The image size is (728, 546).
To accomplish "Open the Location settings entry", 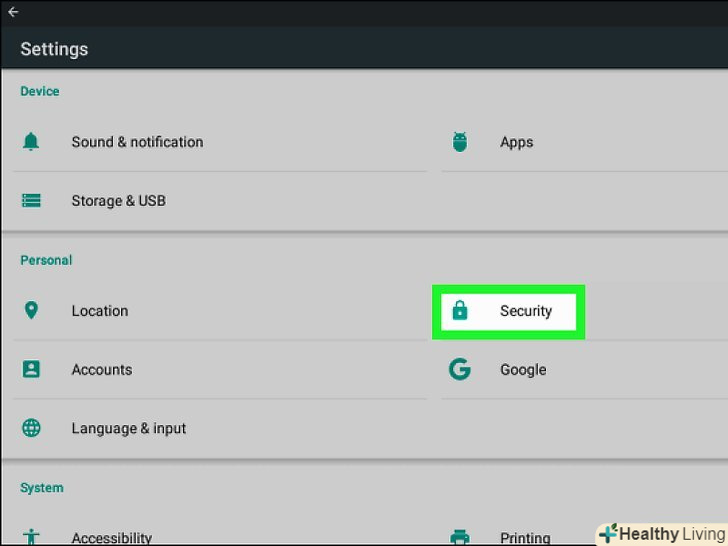I will click(x=100, y=311).
